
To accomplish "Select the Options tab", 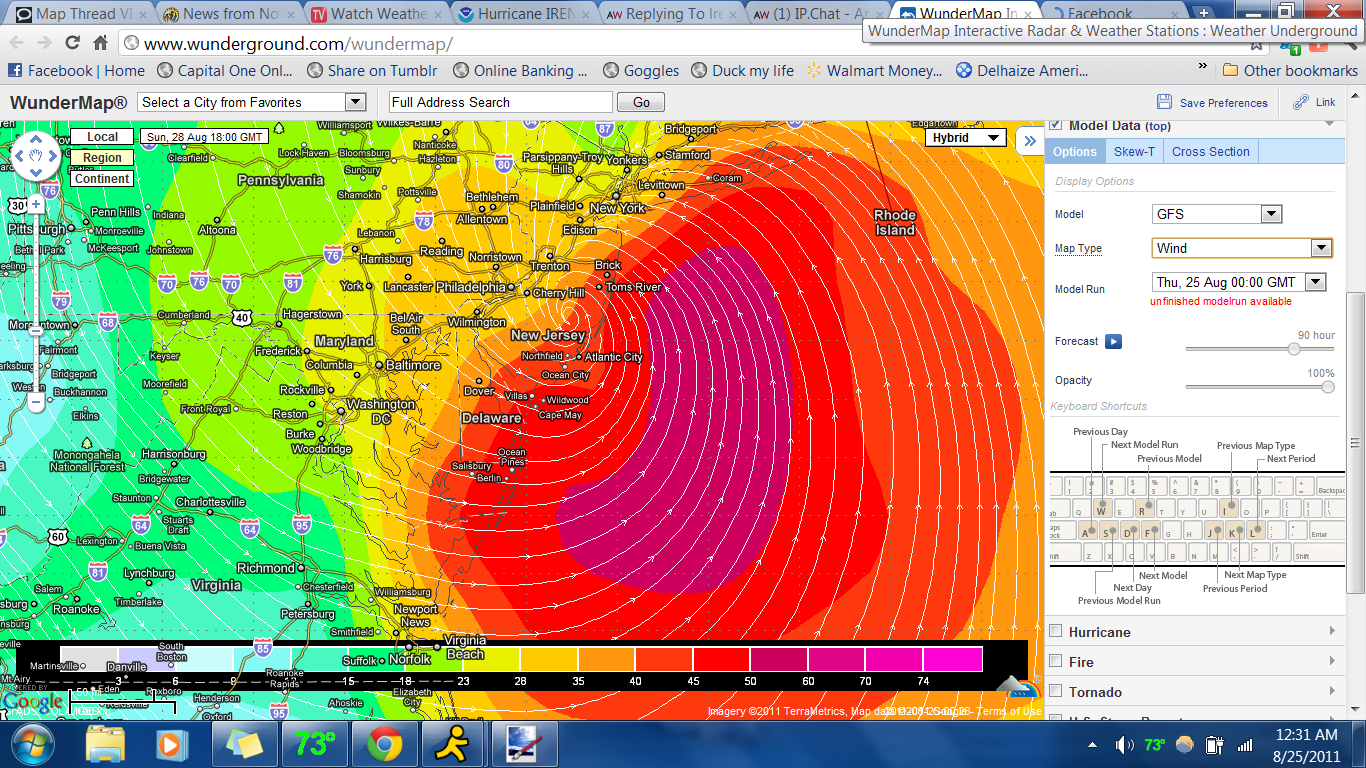I will click(1075, 152).
